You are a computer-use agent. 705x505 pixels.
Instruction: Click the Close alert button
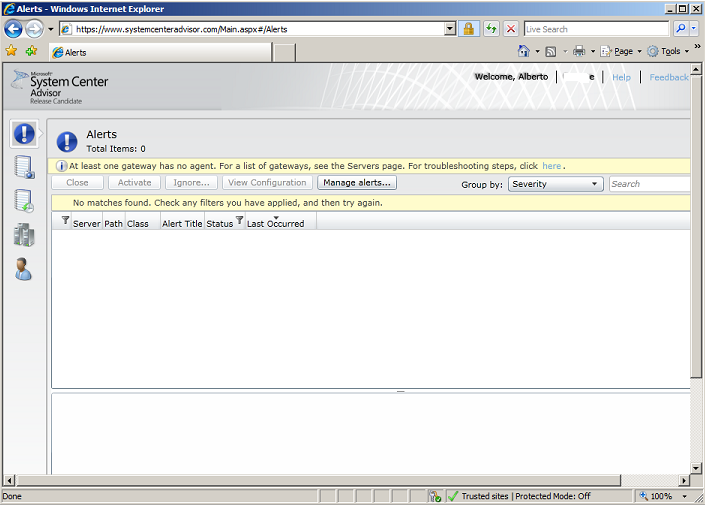click(x=77, y=183)
